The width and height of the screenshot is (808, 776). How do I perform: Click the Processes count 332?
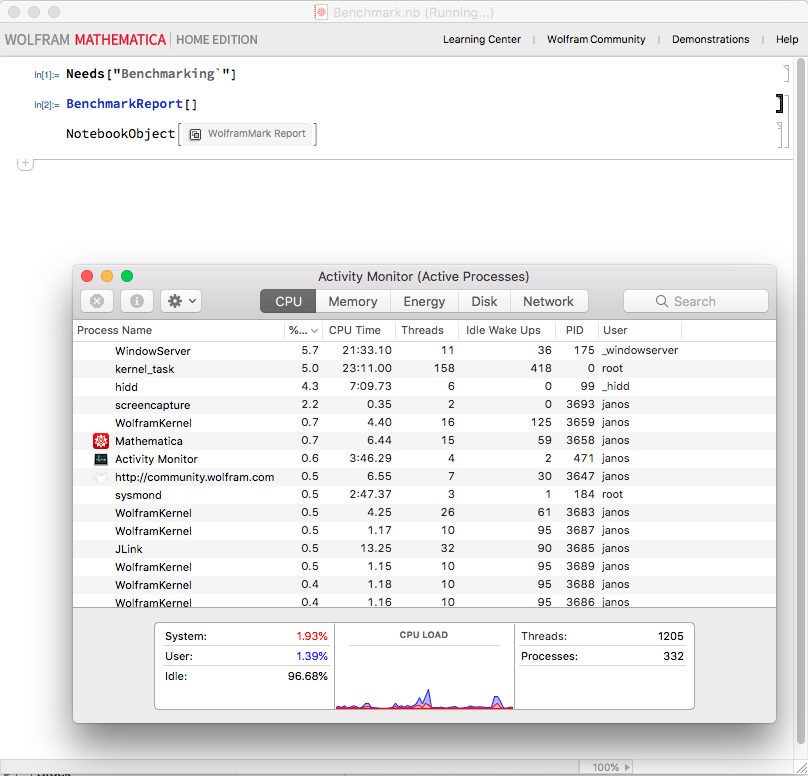pyautogui.click(x=674, y=656)
